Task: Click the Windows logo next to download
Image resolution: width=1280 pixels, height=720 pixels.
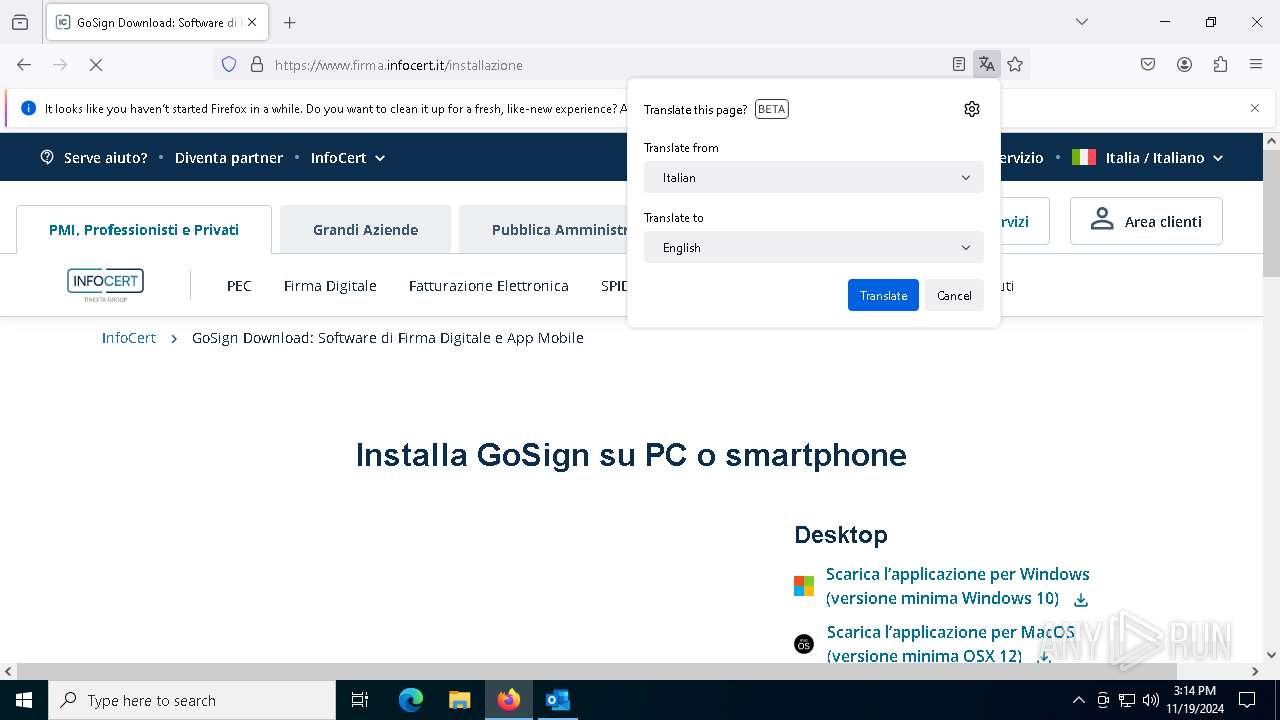Action: [x=804, y=586]
